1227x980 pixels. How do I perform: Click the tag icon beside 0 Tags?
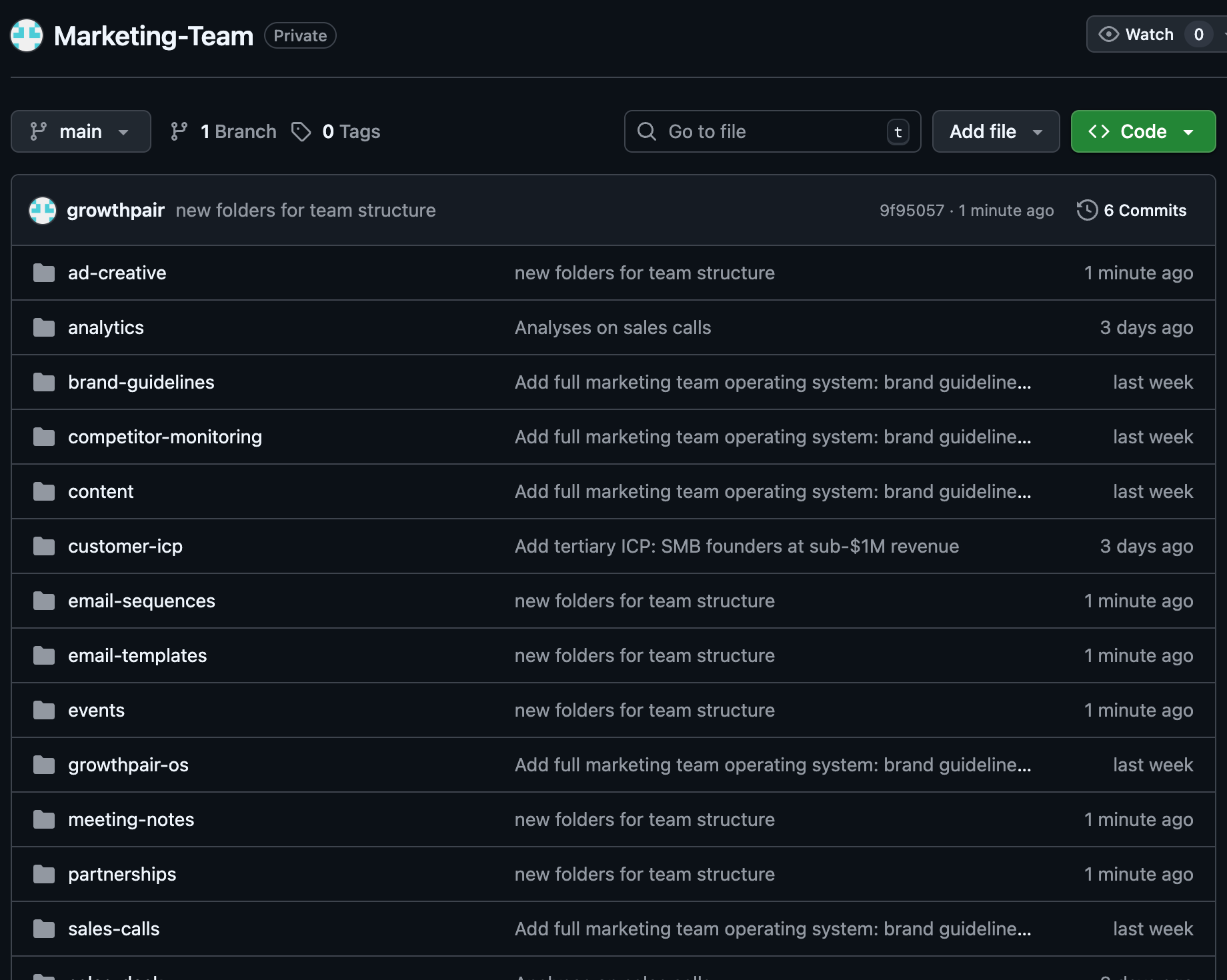(301, 131)
